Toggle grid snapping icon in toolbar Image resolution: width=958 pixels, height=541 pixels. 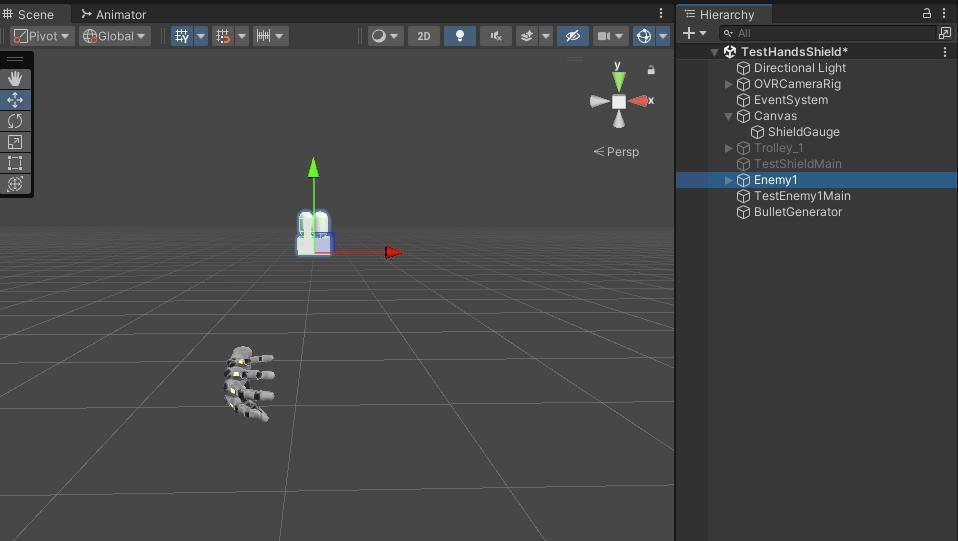point(182,36)
